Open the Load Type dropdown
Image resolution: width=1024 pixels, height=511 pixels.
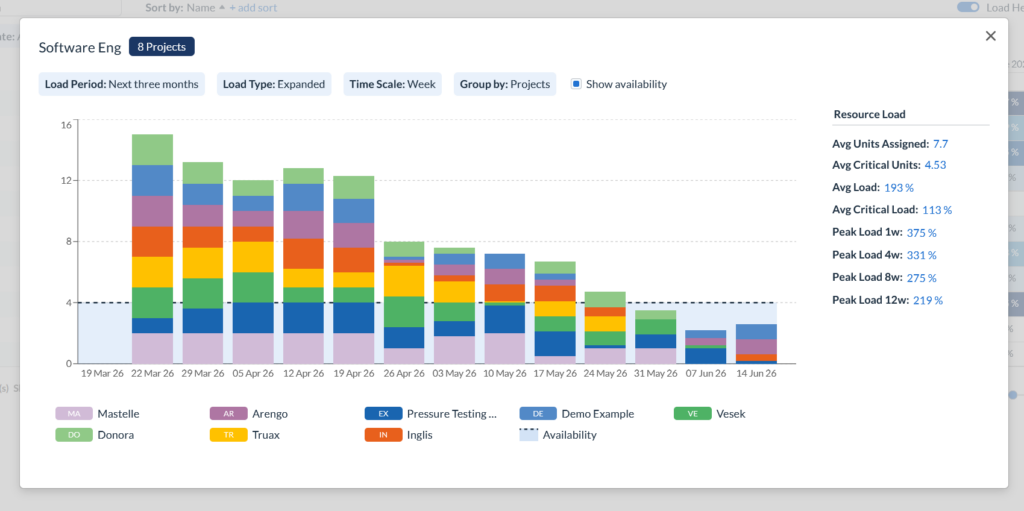pyautogui.click(x=274, y=84)
